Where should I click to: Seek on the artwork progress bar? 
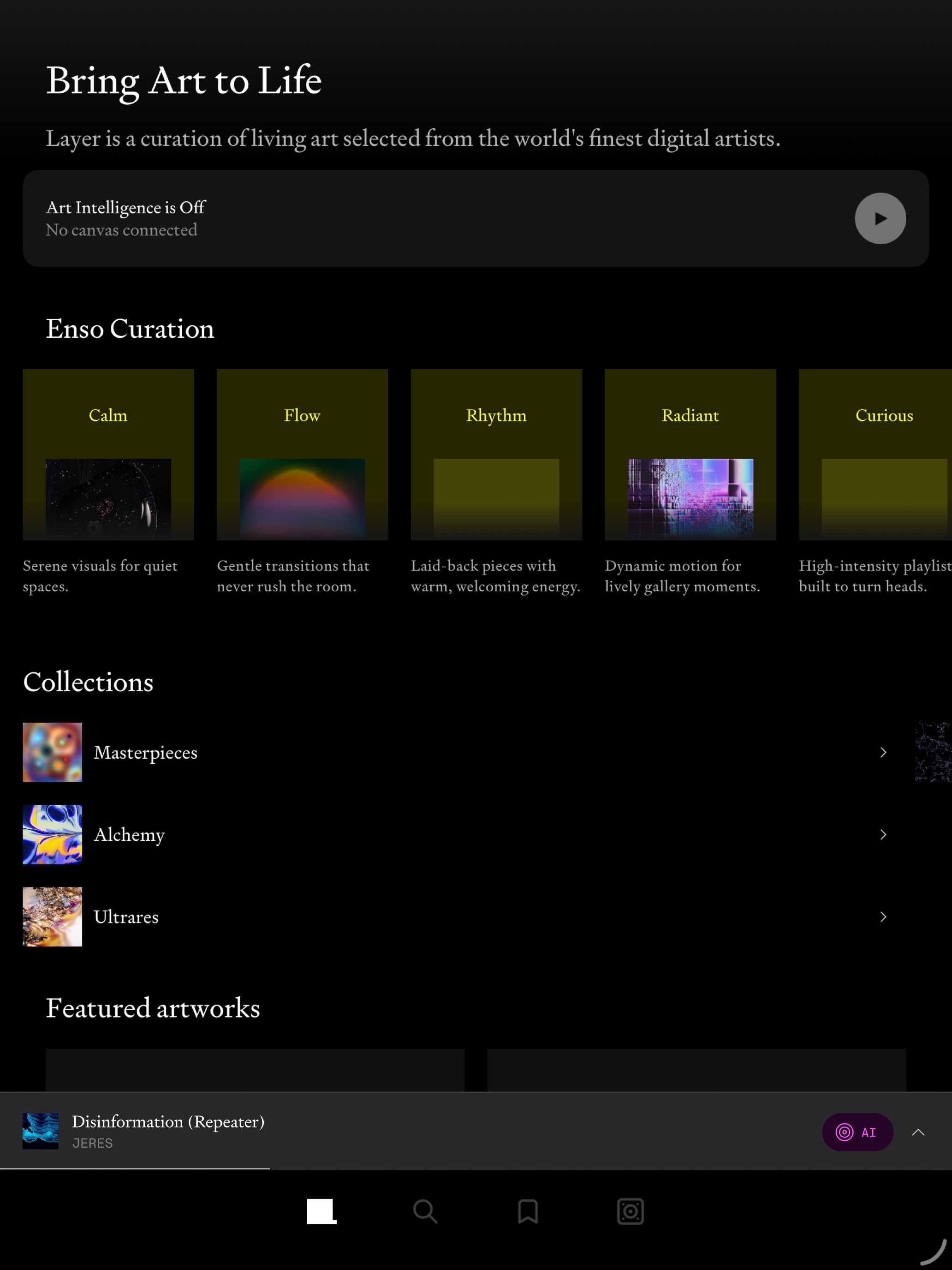point(476,1168)
